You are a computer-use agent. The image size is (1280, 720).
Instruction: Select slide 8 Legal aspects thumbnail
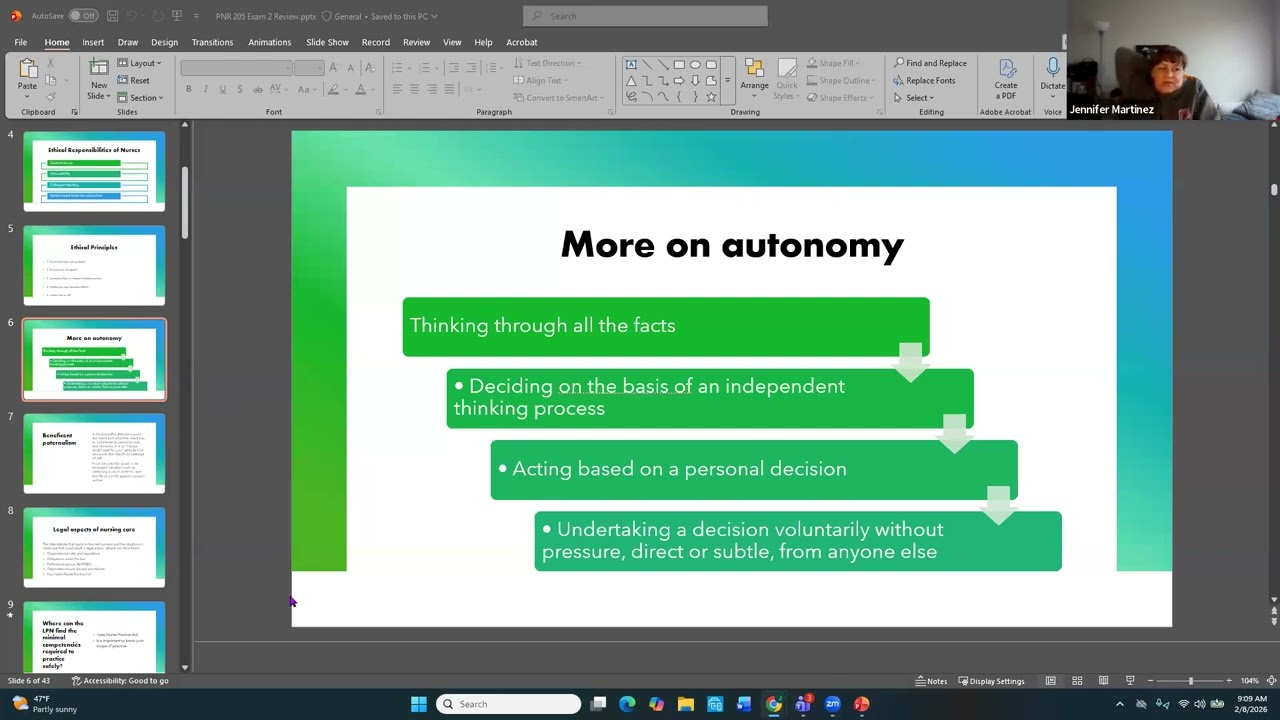(94, 547)
